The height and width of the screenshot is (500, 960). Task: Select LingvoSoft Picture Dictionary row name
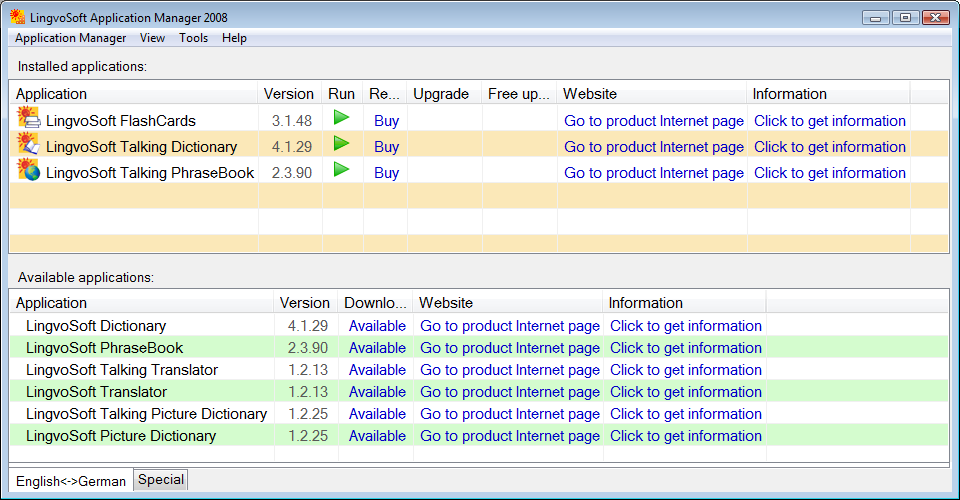(x=121, y=436)
